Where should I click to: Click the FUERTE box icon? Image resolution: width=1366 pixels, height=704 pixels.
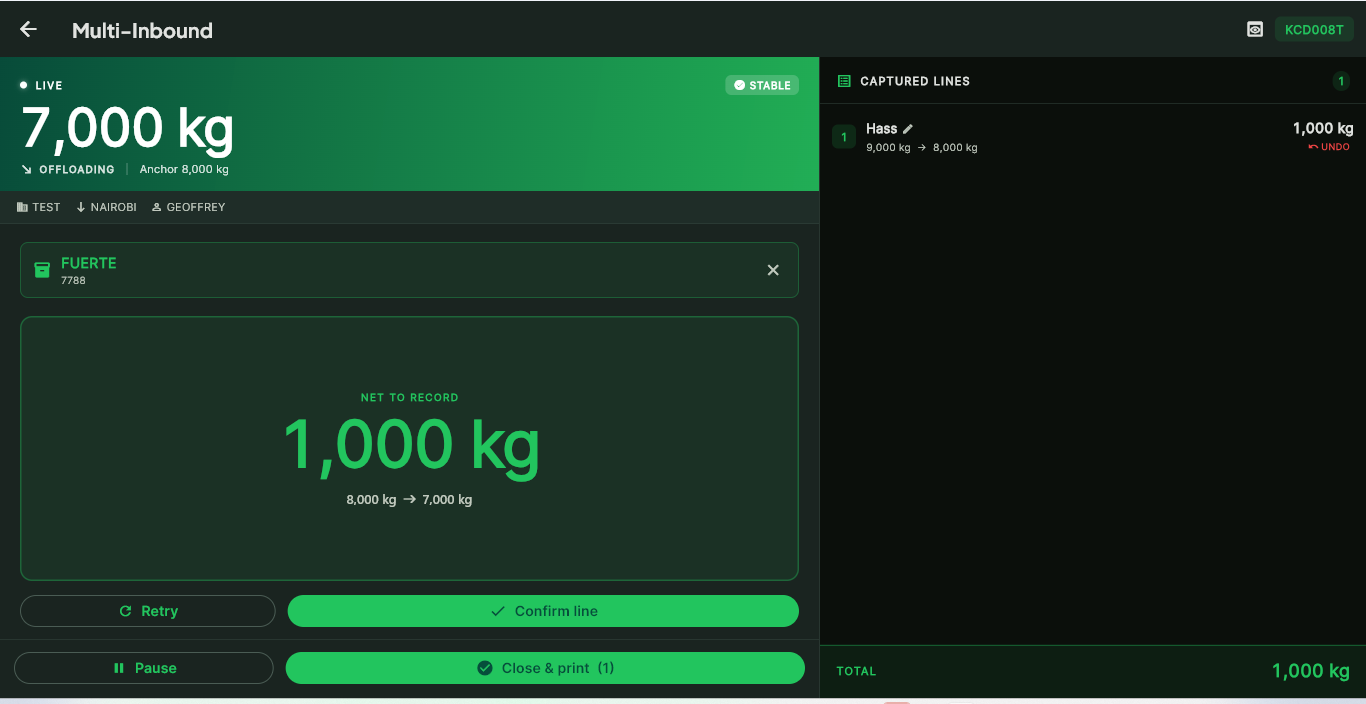[x=42, y=270]
